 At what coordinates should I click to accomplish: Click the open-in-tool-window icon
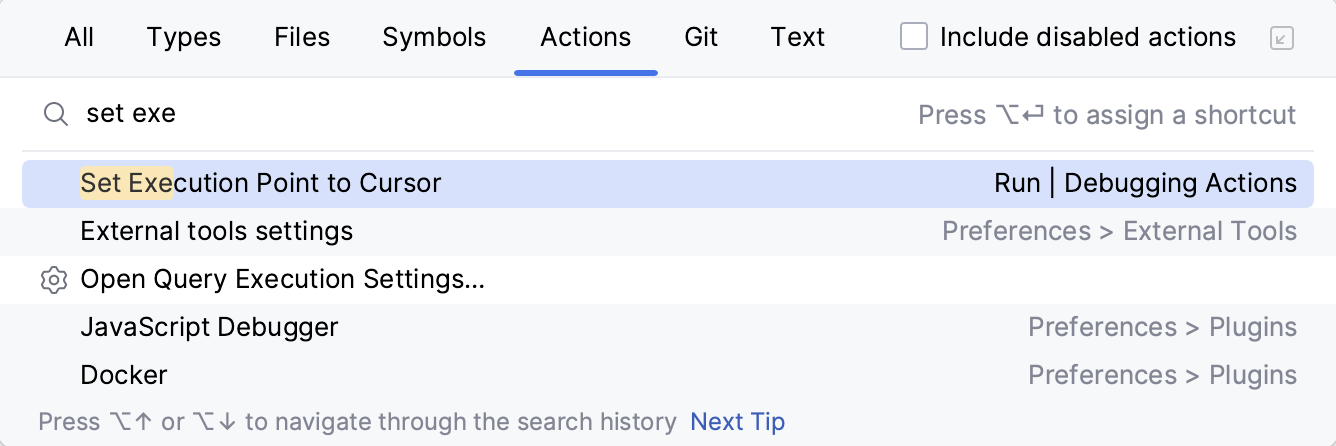[x=1281, y=39]
